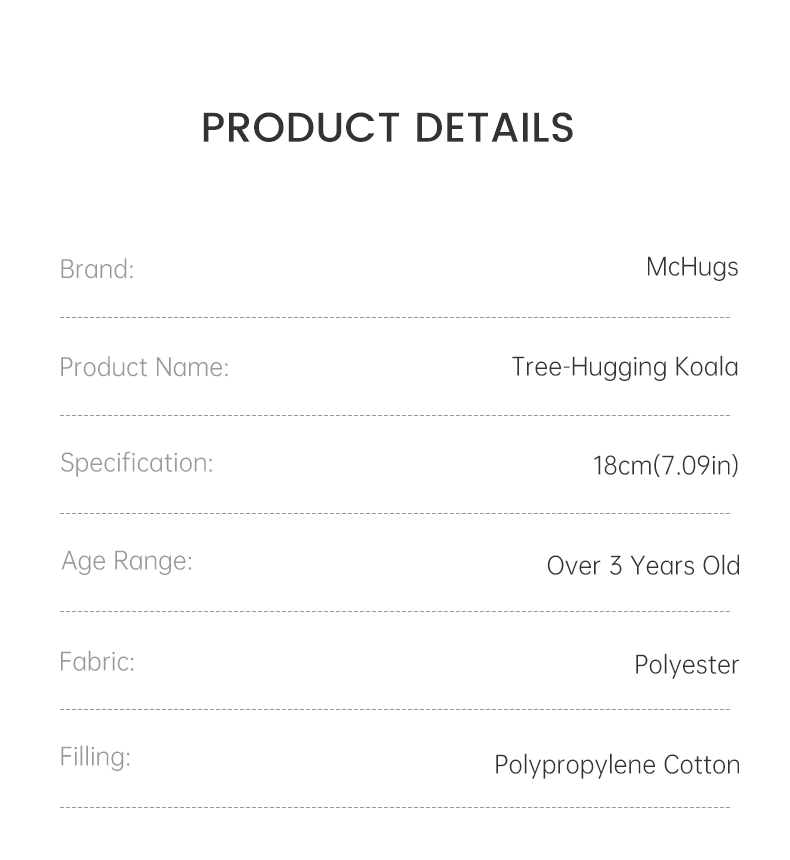Click the word DETAILS in the heading
This screenshot has width=790, height=860.
[494, 128]
